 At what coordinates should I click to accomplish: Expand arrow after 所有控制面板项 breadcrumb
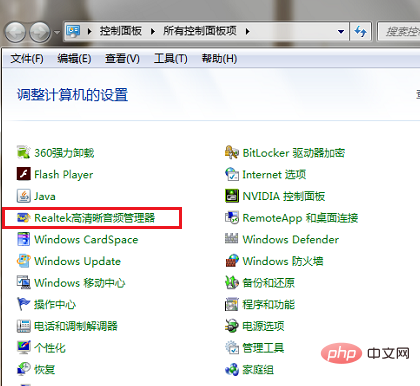point(247,31)
